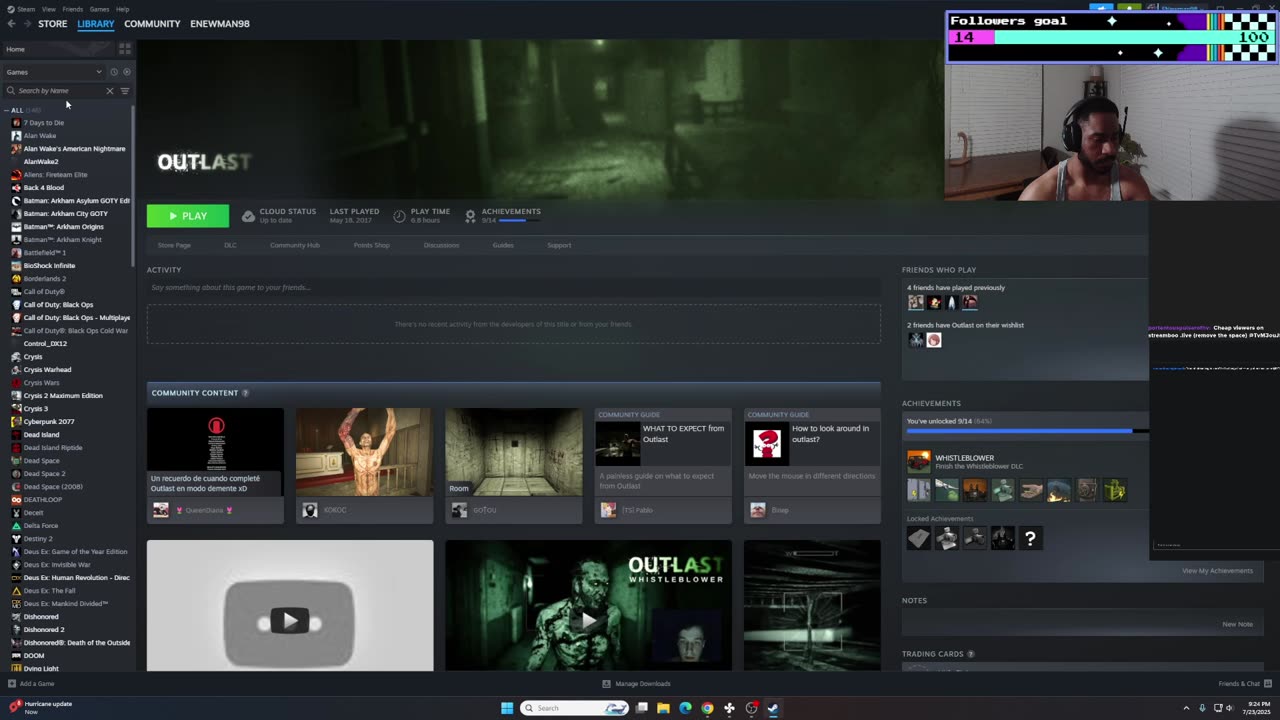Open the Discussions link

(x=441, y=245)
